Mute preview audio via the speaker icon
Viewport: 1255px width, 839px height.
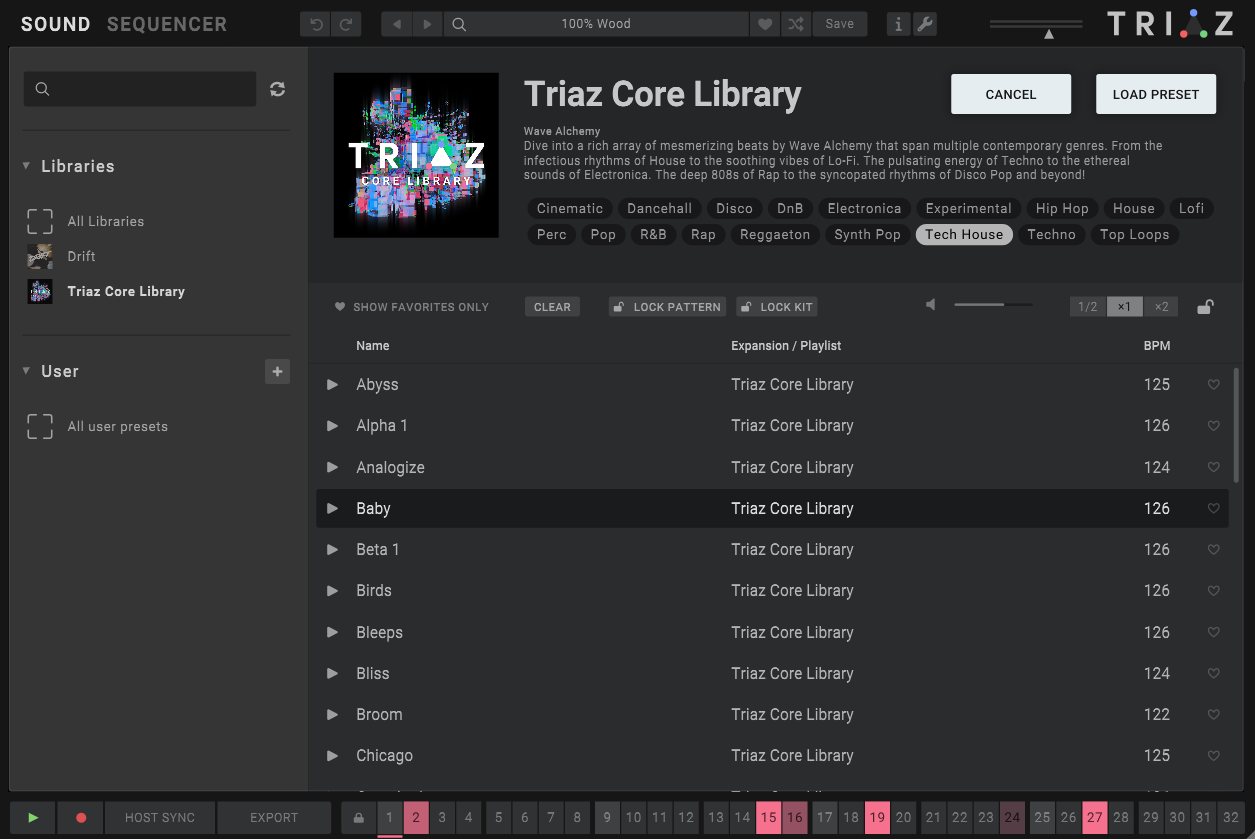click(x=929, y=306)
